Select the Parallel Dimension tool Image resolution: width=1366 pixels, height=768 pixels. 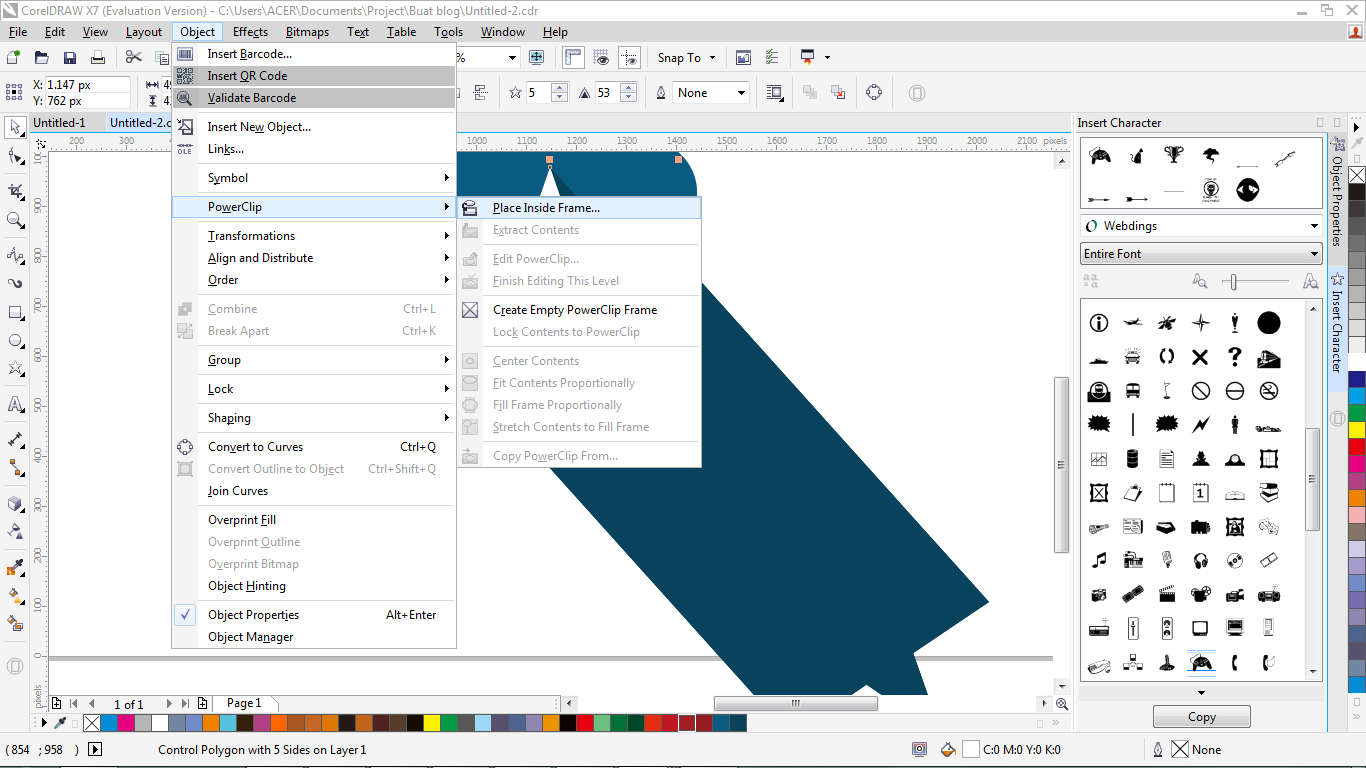(x=15, y=439)
